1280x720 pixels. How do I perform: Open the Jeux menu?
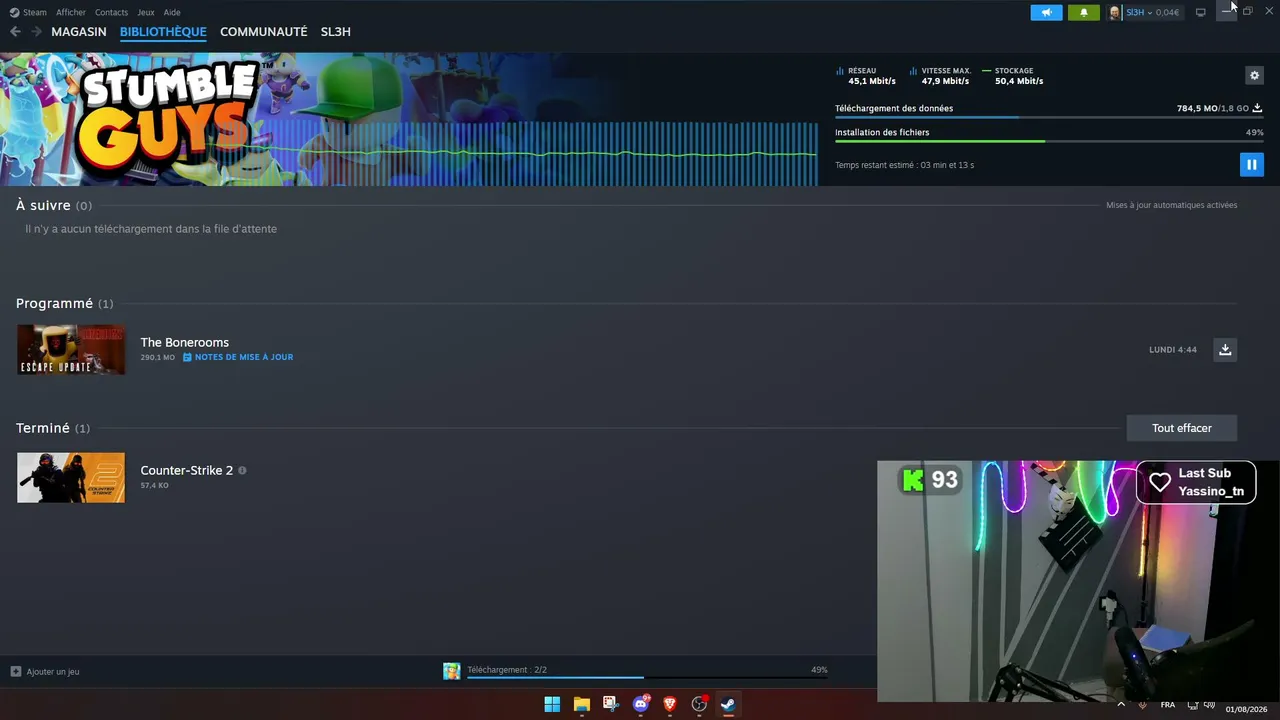coord(146,12)
